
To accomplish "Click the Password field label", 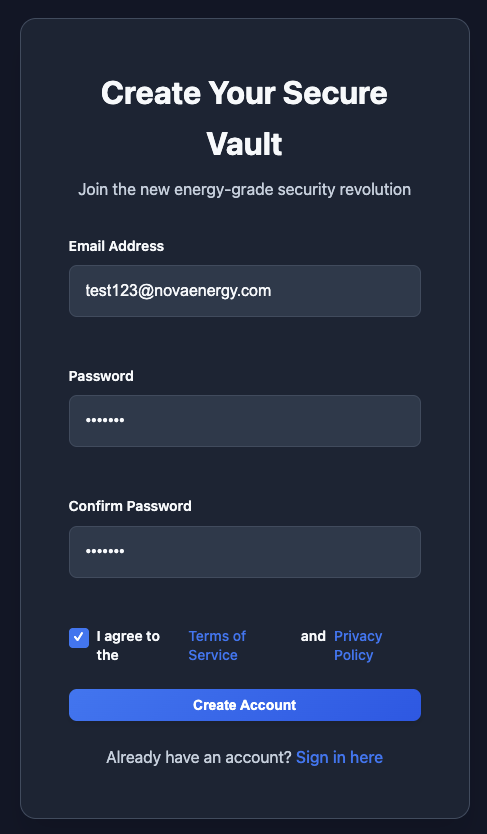I will pyautogui.click(x=101, y=376).
